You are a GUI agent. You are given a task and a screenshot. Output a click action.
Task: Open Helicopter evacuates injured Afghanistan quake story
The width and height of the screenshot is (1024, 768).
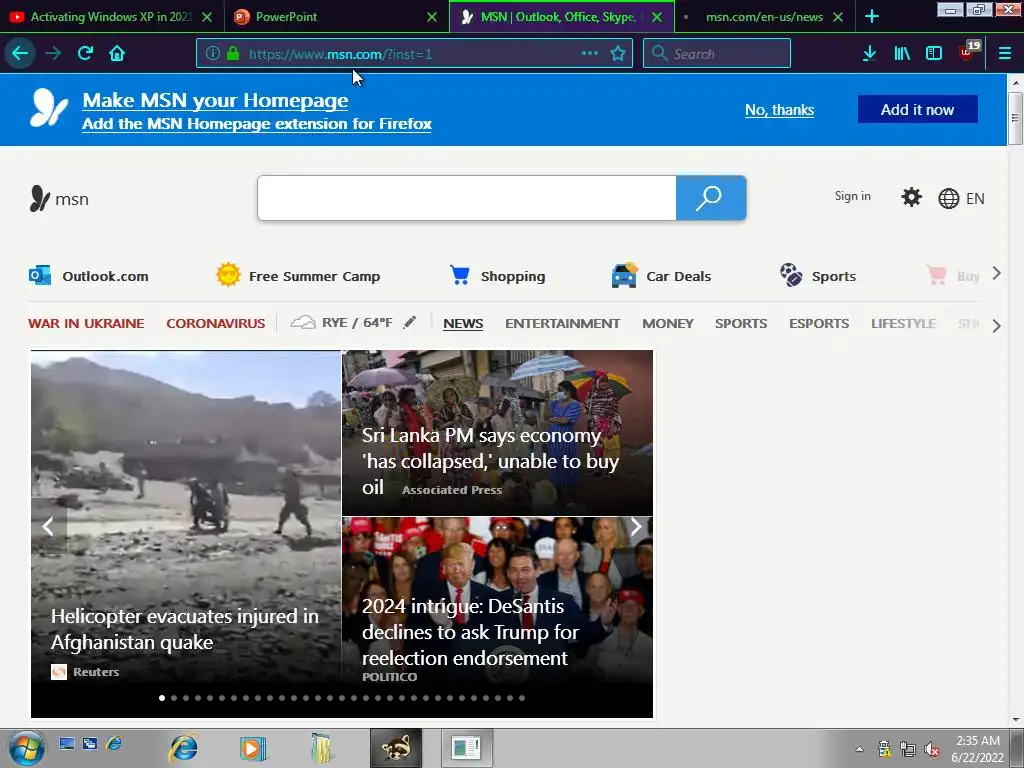tap(185, 629)
